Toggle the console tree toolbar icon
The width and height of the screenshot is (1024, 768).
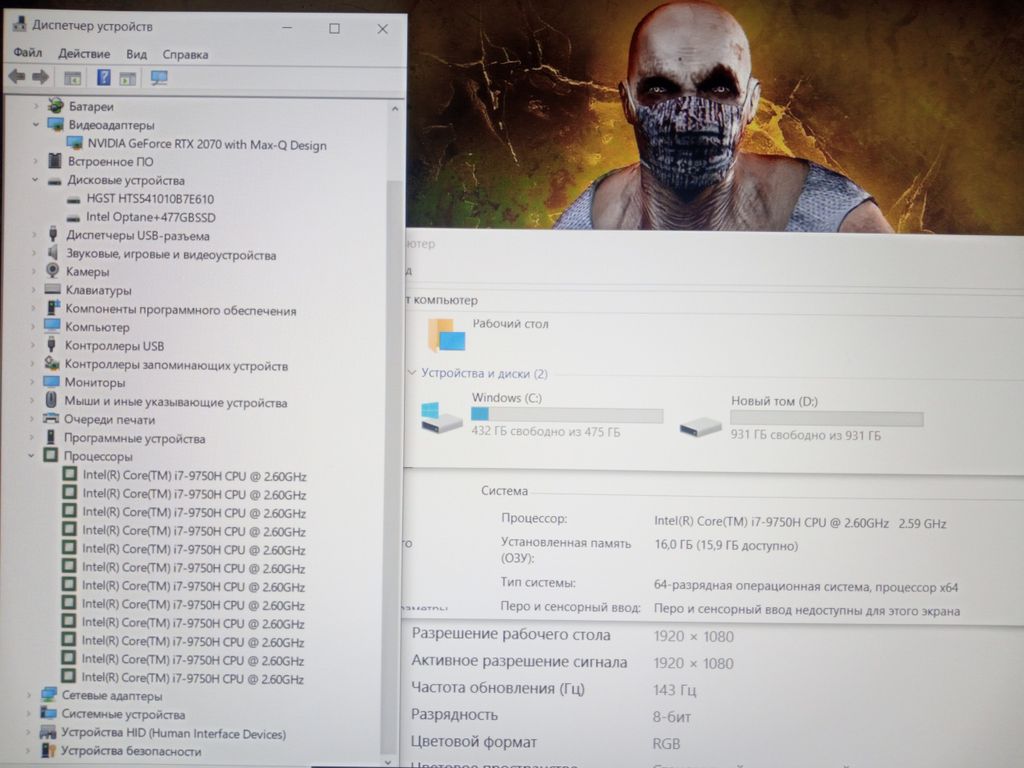tap(72, 78)
